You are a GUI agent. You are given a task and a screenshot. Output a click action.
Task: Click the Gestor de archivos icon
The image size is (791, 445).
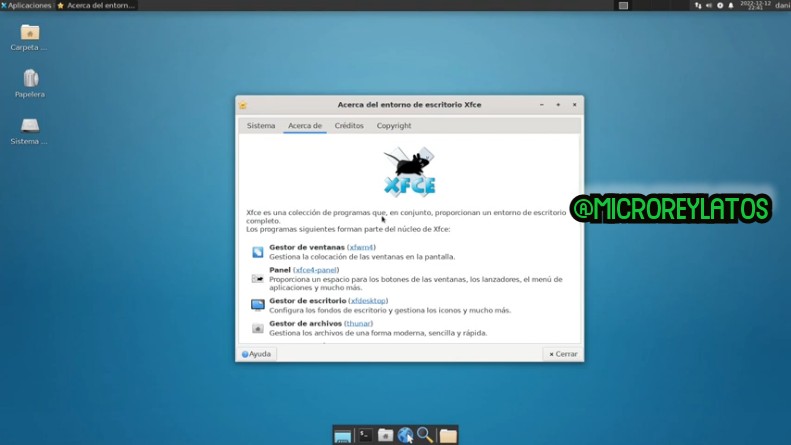(257, 328)
